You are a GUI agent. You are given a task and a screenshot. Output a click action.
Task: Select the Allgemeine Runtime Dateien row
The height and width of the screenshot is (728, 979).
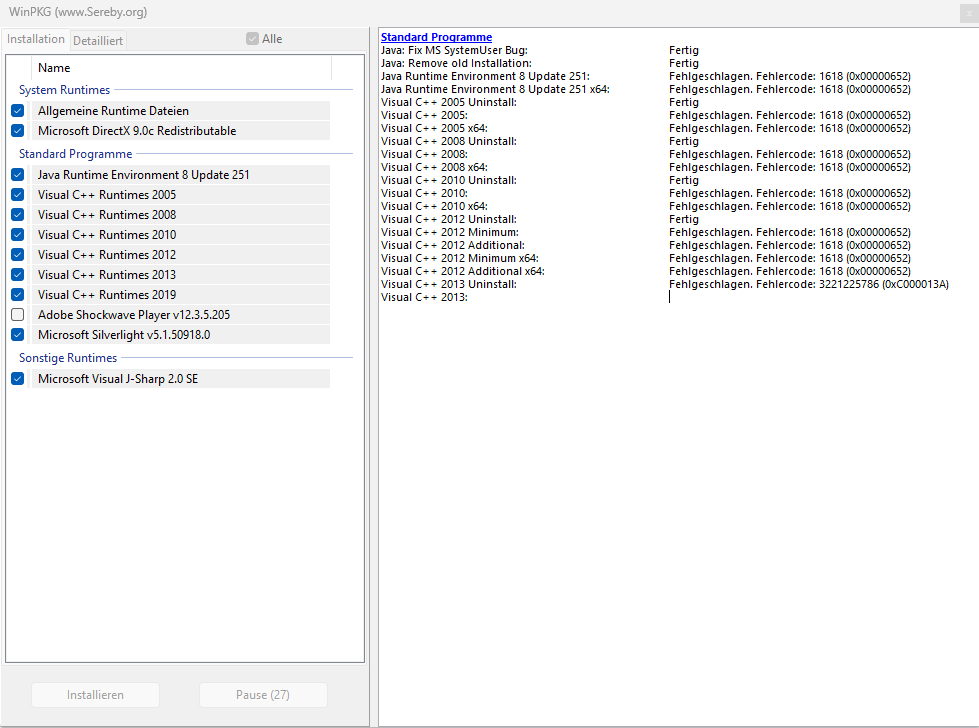coord(180,111)
